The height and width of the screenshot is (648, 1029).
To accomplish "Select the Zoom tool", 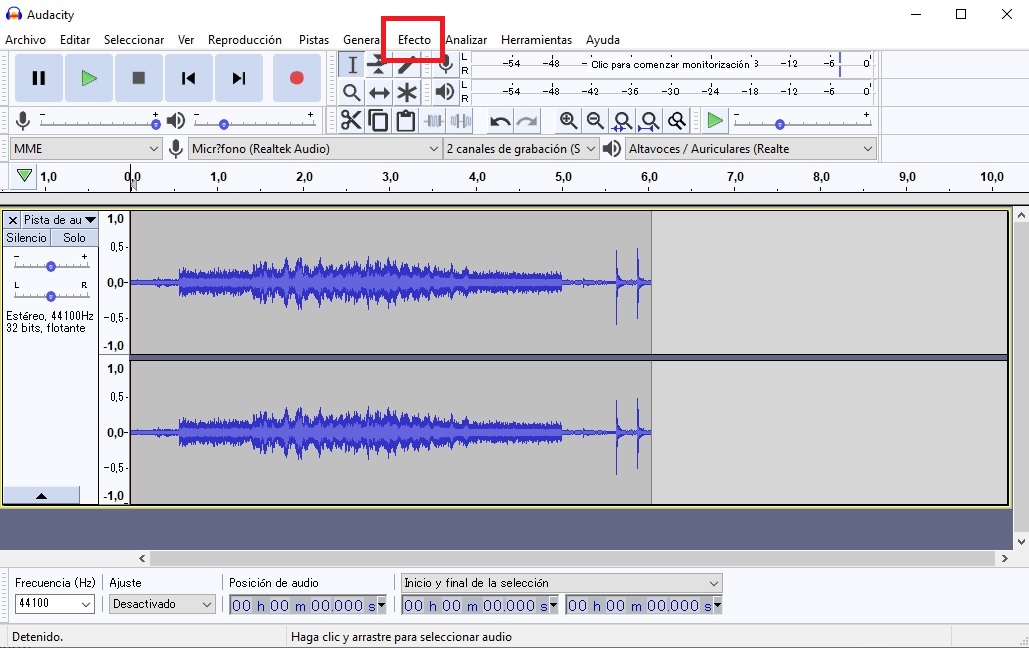I will pyautogui.click(x=352, y=92).
